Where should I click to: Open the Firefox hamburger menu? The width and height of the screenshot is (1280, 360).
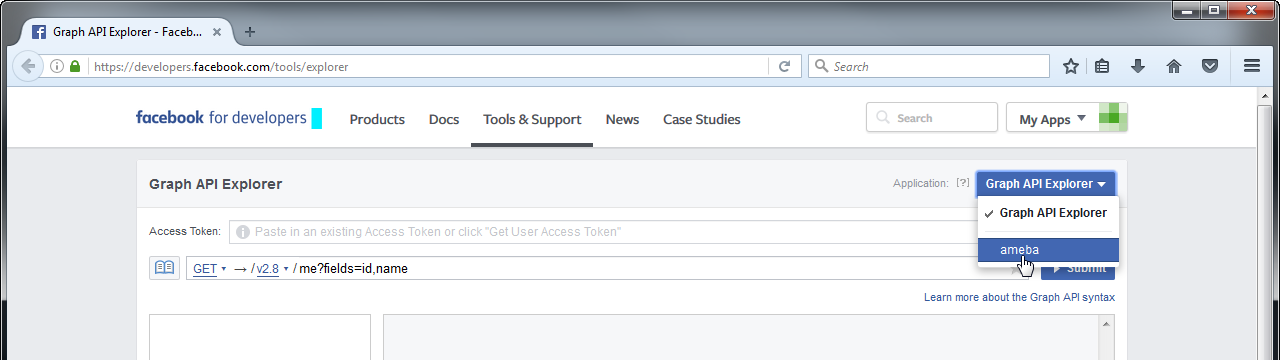1251,67
